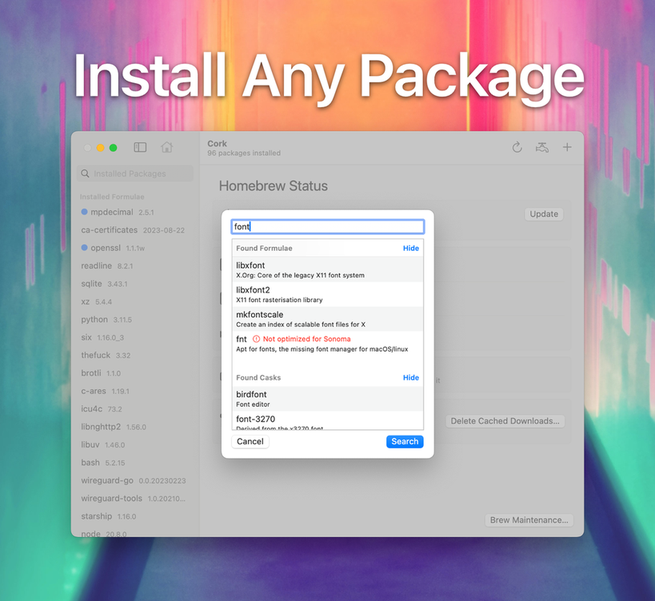
Task: Select birdfont cask result
Action: point(328,399)
